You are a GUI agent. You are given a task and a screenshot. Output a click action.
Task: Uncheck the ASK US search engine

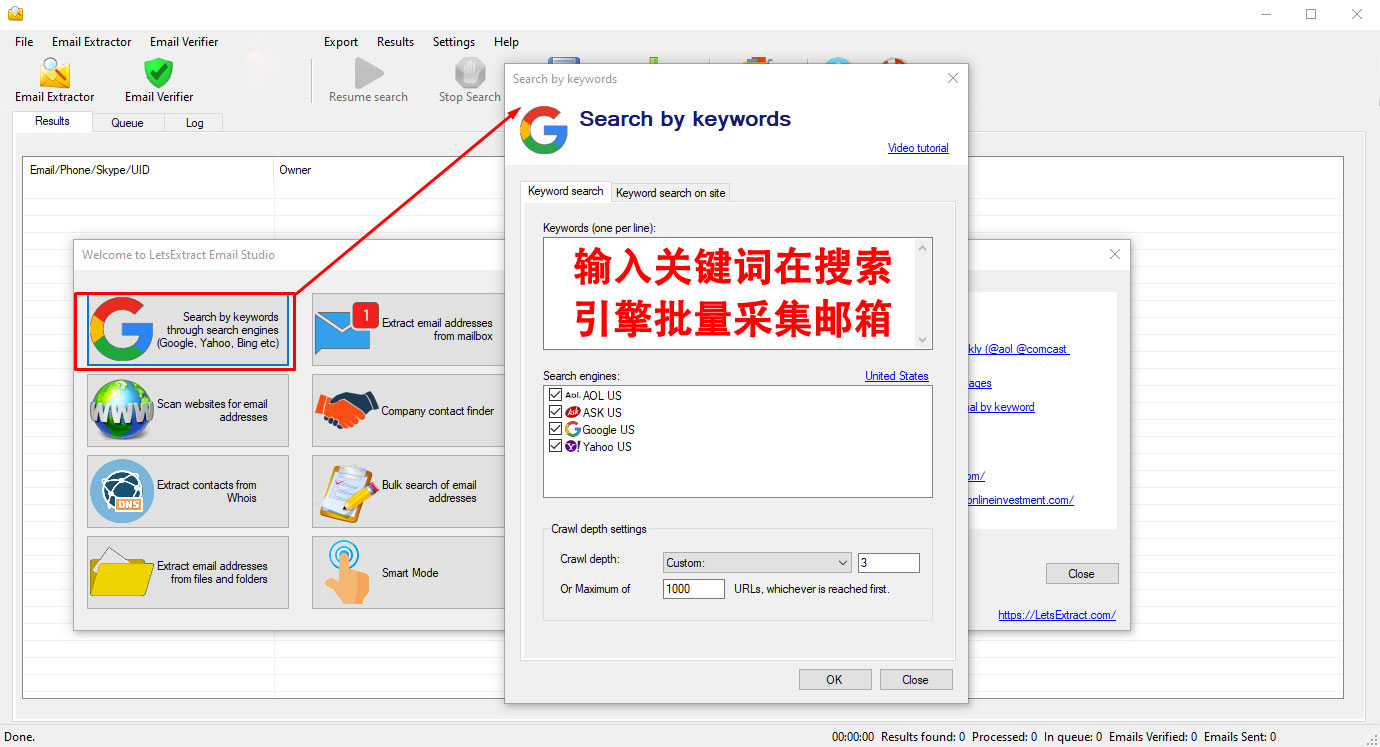555,412
